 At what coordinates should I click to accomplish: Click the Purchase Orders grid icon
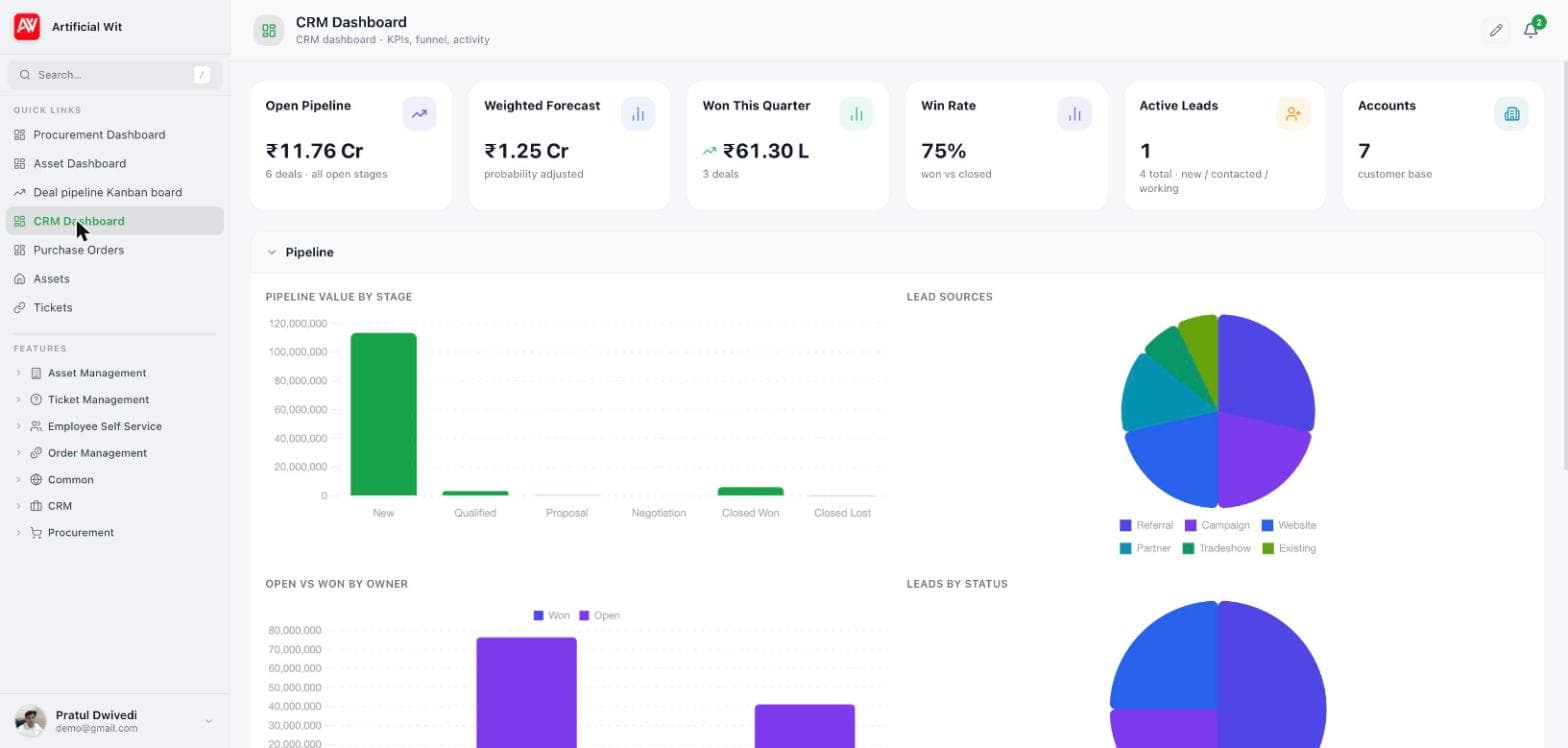pyautogui.click(x=20, y=250)
